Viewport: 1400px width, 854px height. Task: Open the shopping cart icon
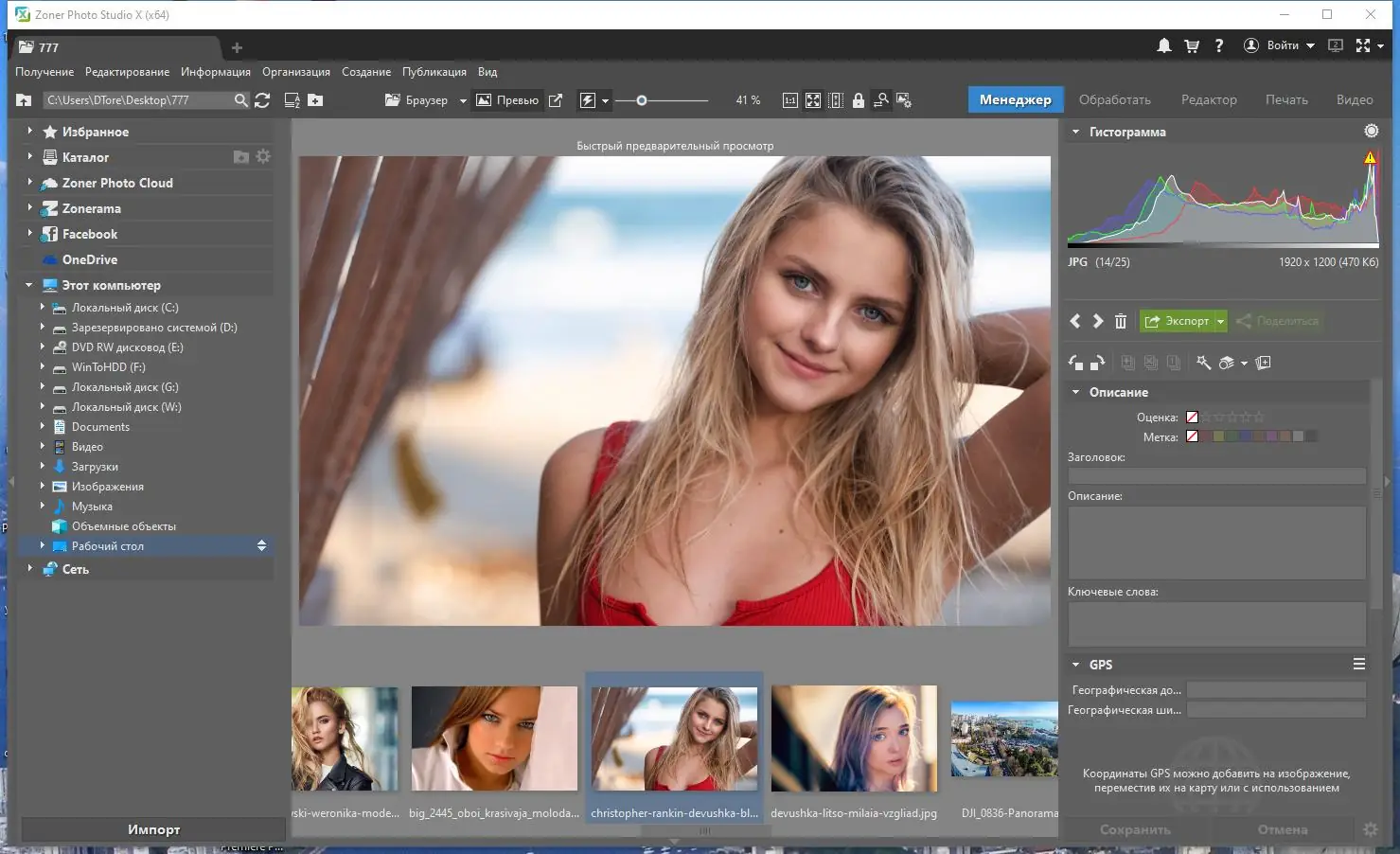point(1192,45)
